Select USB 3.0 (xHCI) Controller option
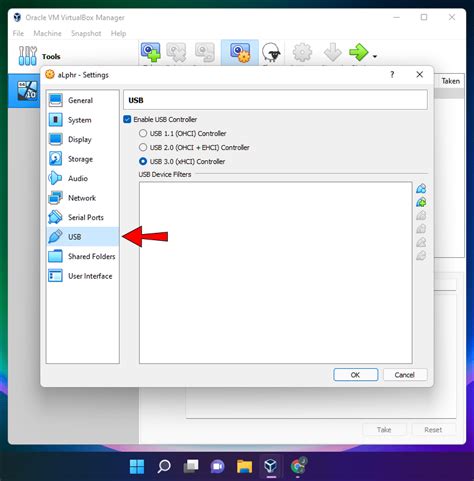Viewport: 474px width, 481px height. (x=143, y=161)
